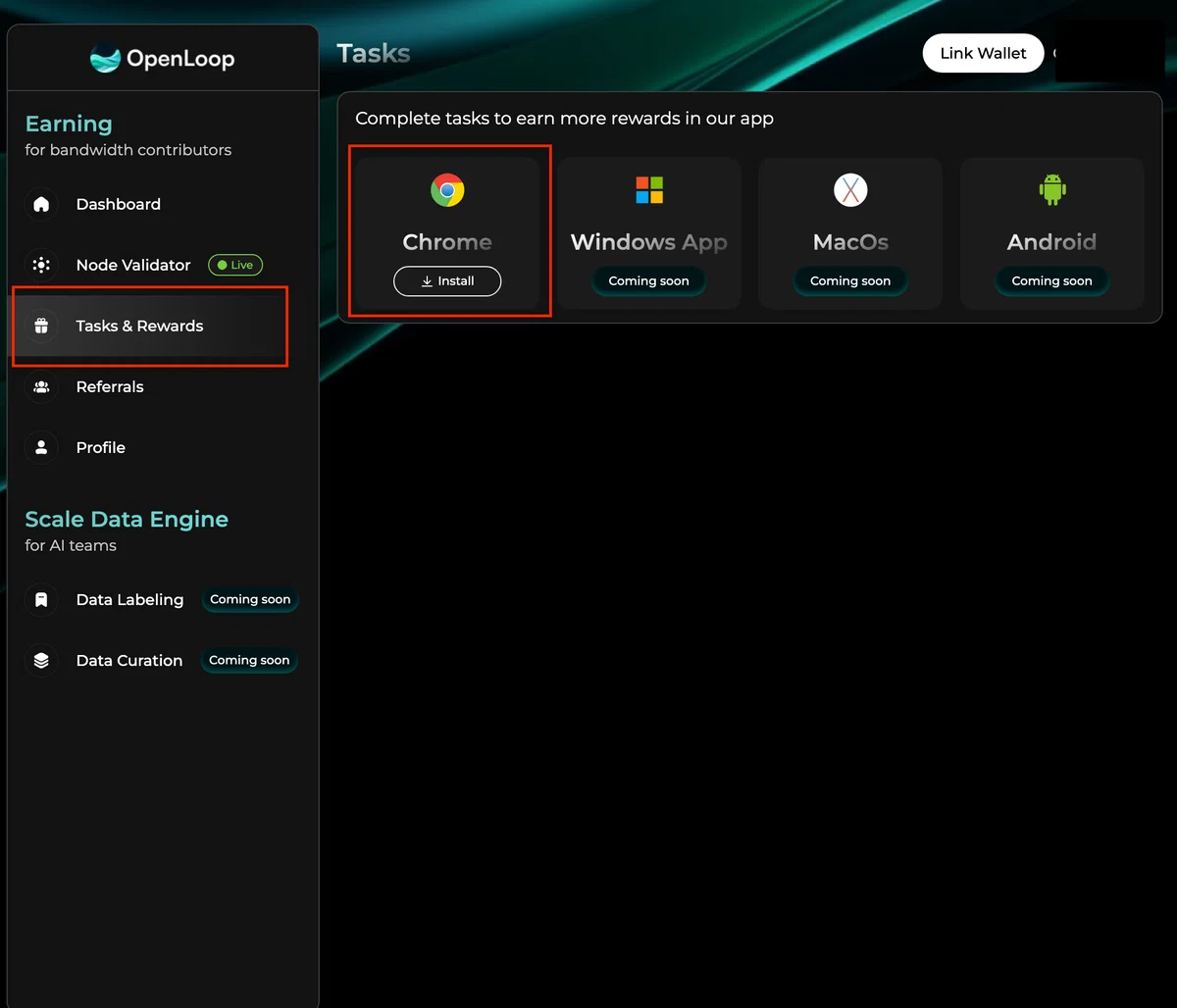Click the Chrome browser logo icon
Image resolution: width=1177 pixels, height=1008 pixels.
(x=447, y=190)
